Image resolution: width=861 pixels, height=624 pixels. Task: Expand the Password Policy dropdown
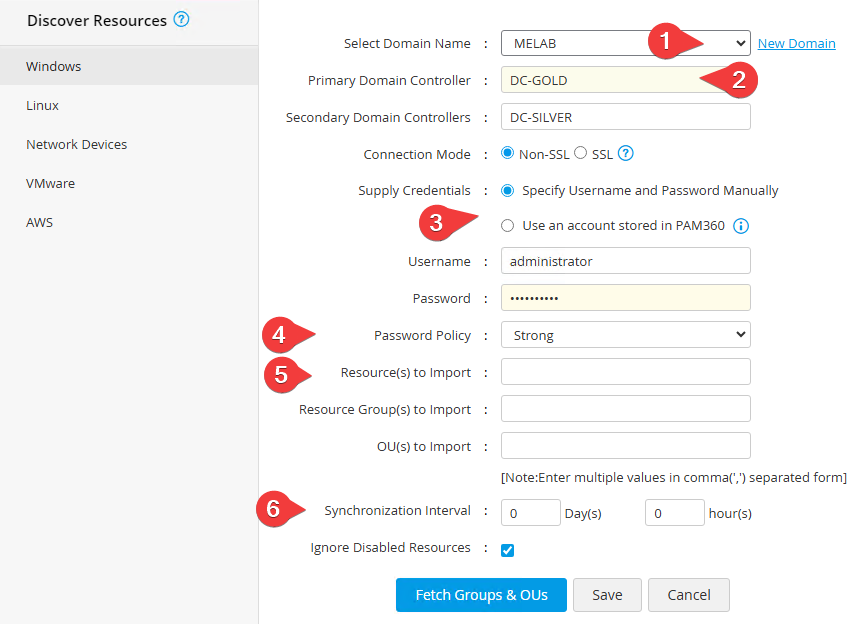(625, 335)
